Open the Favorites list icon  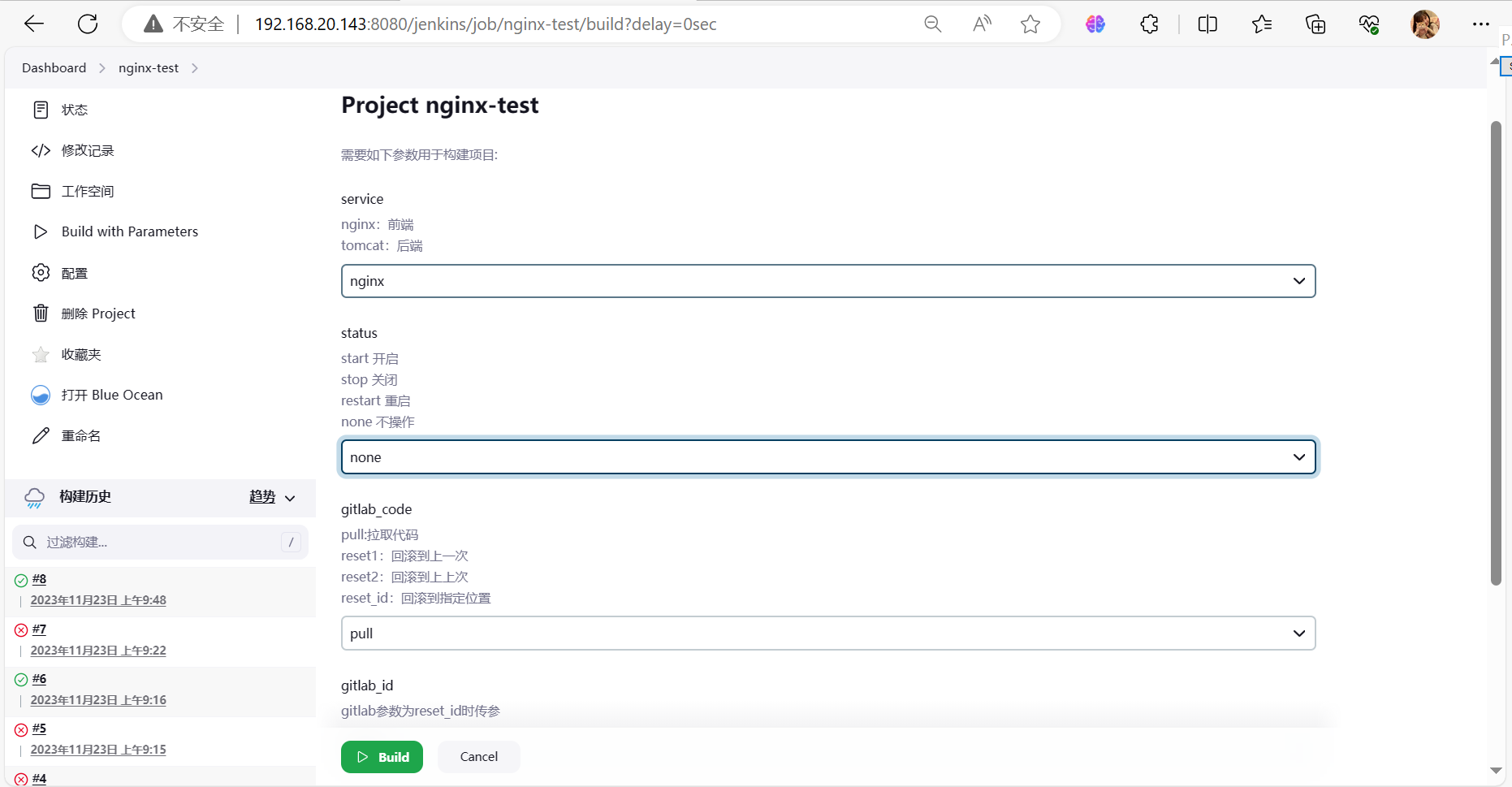pos(1262,24)
